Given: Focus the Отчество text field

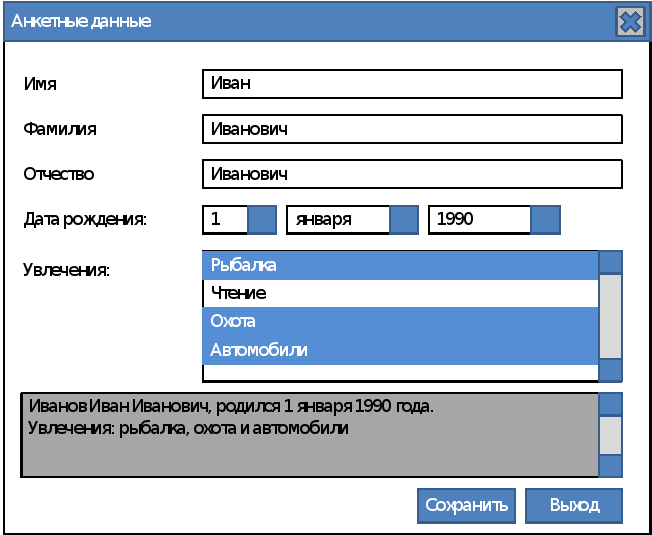Looking at the screenshot, I should point(412,174).
